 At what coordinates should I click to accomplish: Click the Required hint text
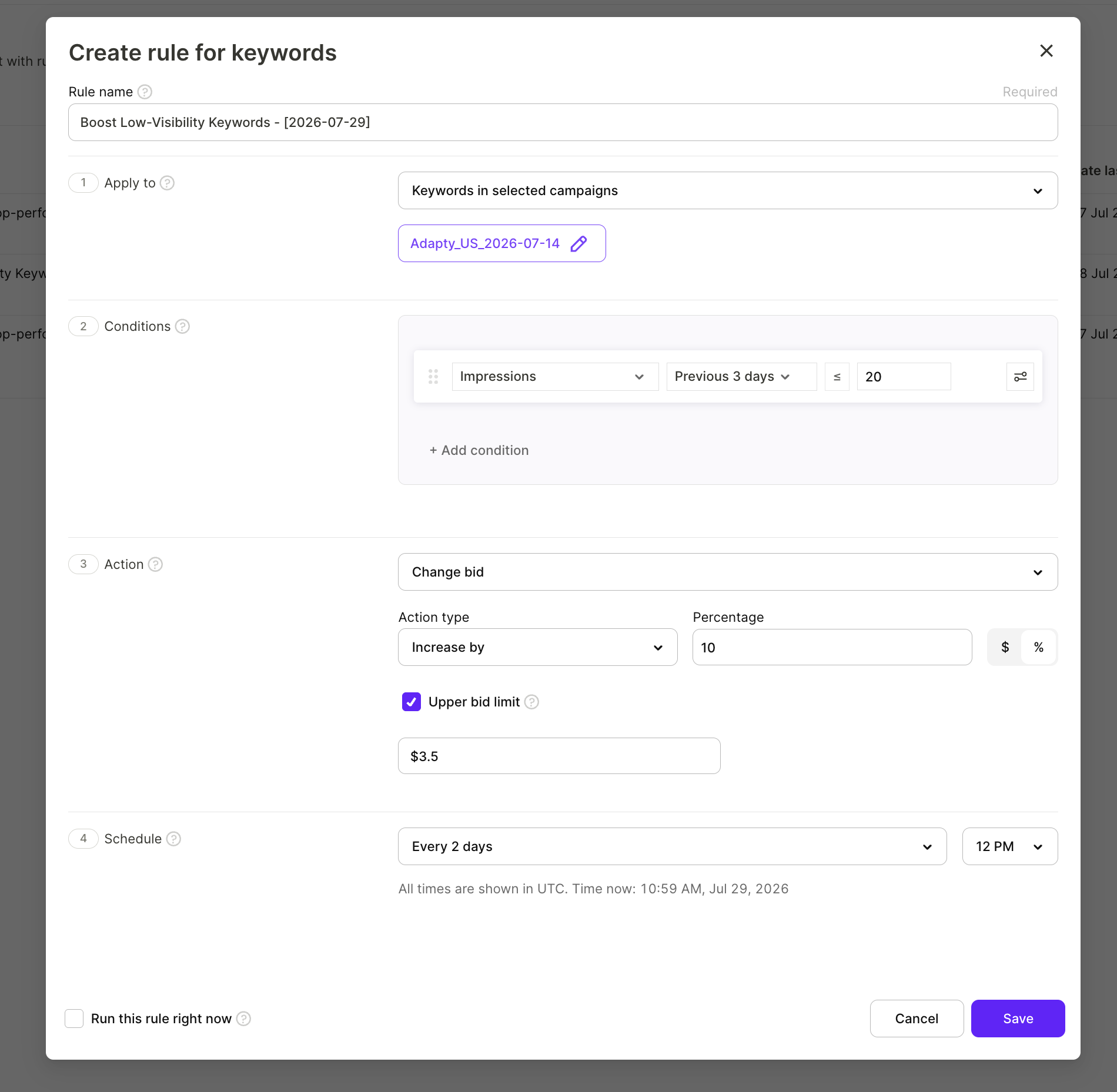tap(1029, 92)
